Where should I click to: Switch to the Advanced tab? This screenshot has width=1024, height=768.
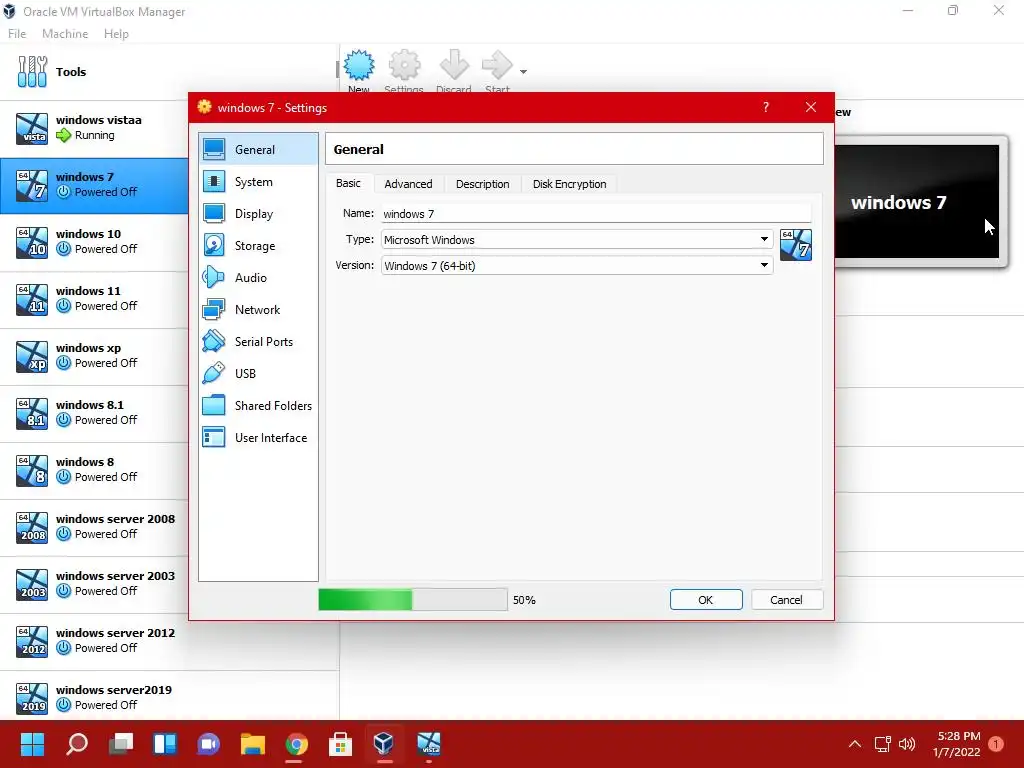tap(408, 184)
